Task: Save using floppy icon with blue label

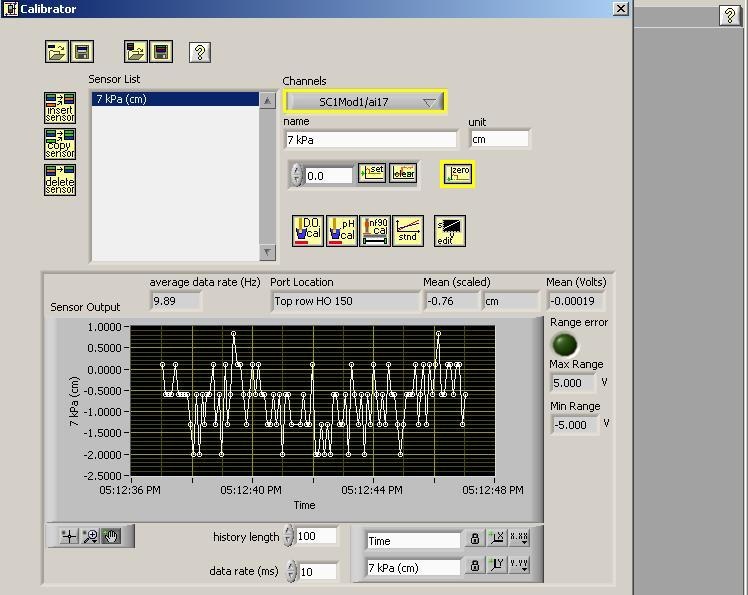Action: click(x=82, y=52)
